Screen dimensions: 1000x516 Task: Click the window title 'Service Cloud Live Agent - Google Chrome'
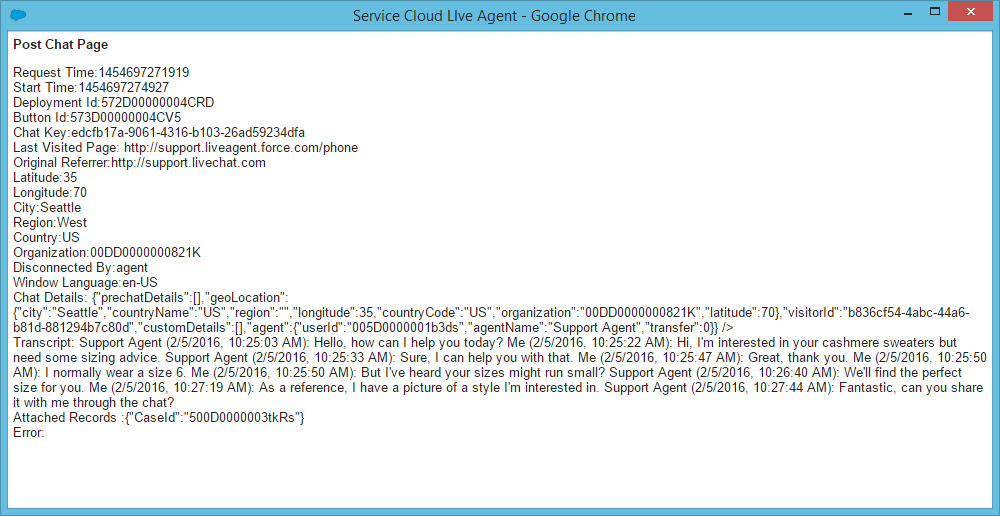click(x=494, y=15)
